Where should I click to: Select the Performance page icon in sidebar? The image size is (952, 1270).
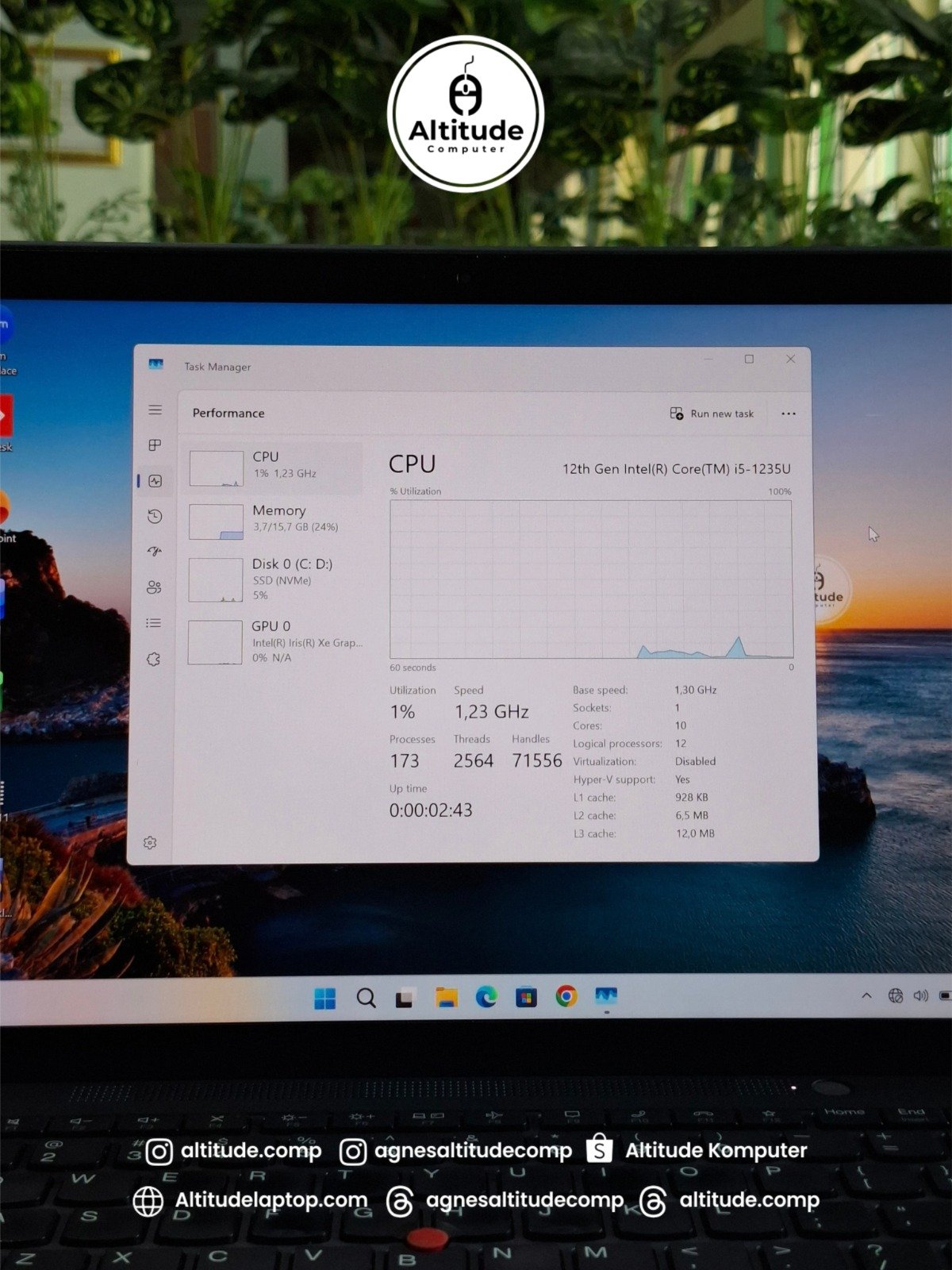[x=155, y=481]
